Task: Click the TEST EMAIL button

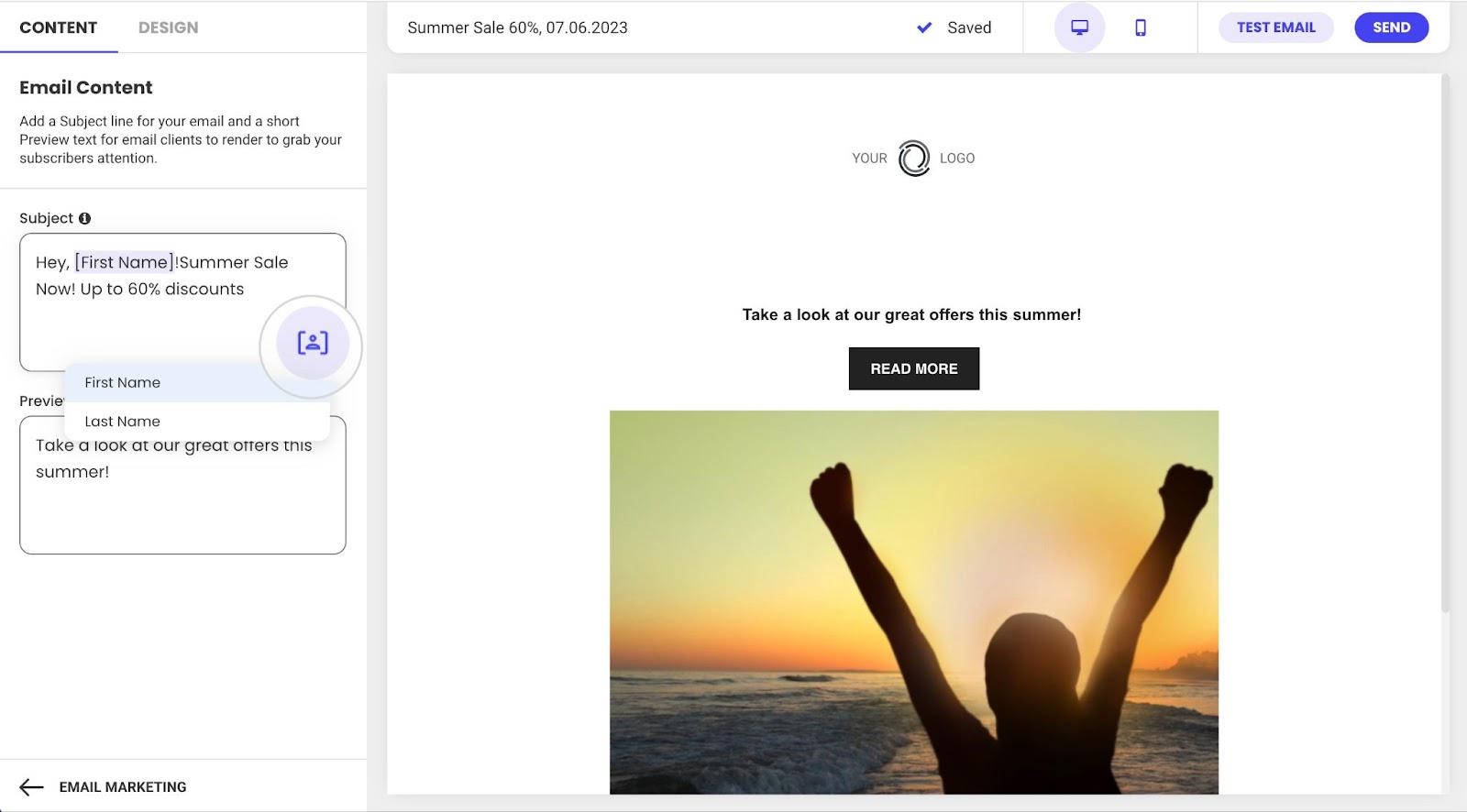Action: coord(1276,27)
